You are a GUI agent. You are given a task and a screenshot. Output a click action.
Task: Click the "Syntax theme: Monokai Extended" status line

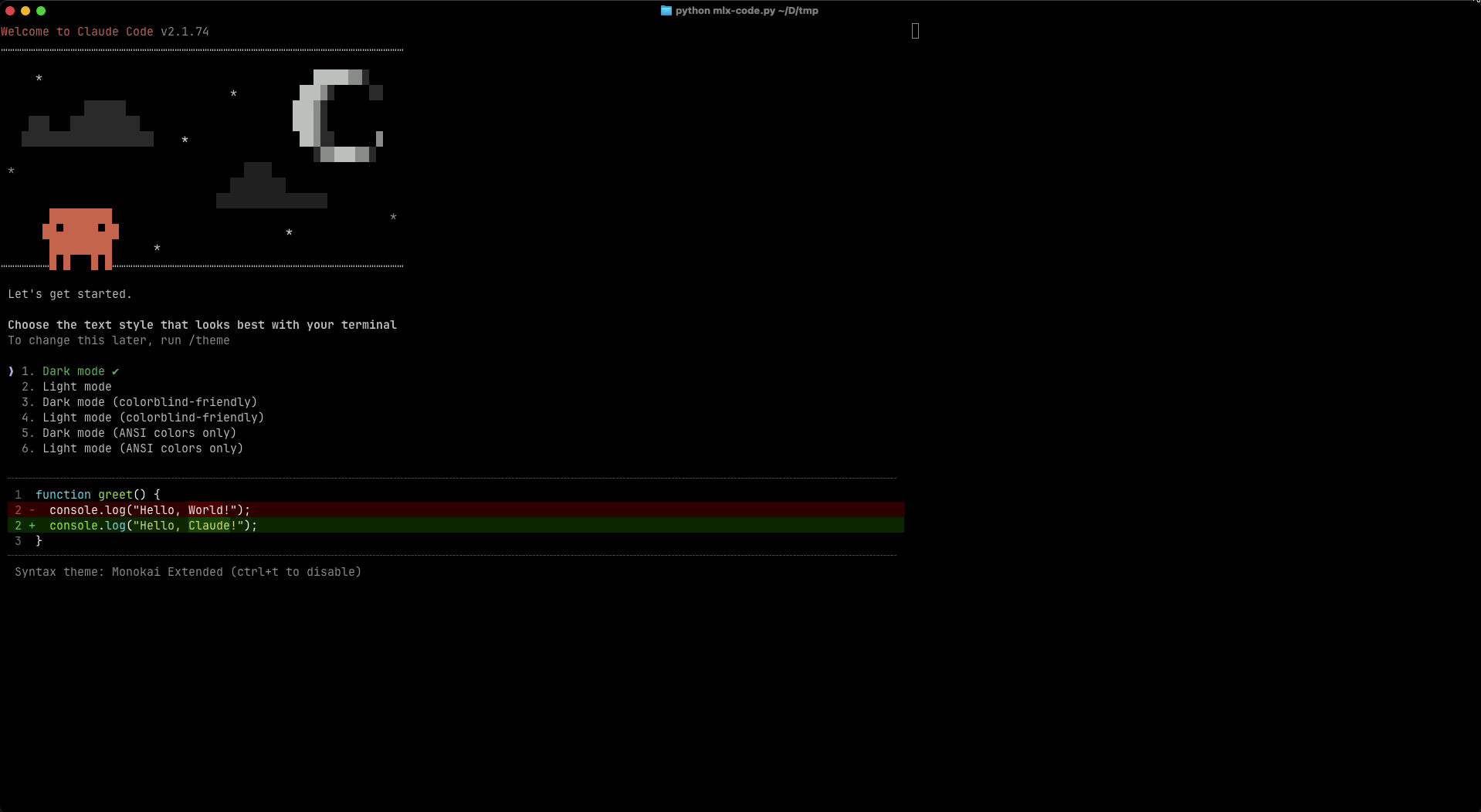pos(188,572)
